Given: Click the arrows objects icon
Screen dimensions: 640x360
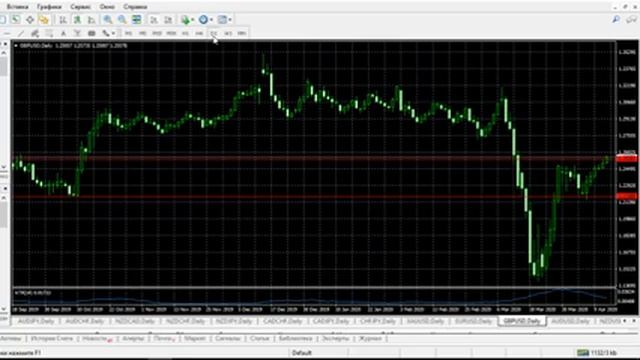Looking at the screenshot, I should pyautogui.click(x=106, y=33).
